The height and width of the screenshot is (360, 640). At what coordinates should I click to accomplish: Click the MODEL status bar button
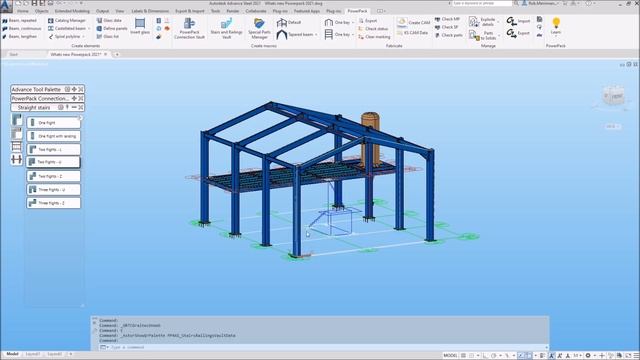tap(450, 356)
